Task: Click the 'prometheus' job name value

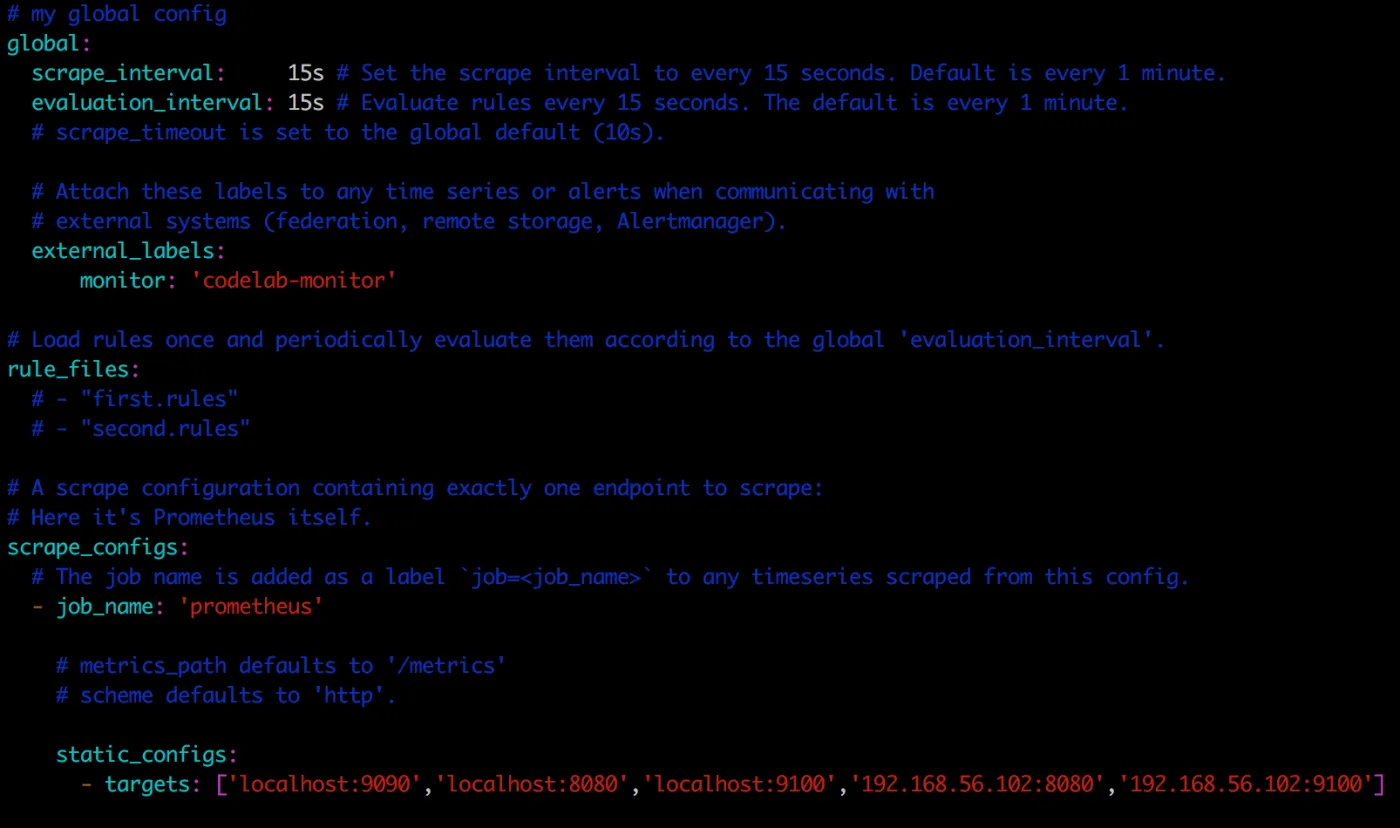Action: click(251, 606)
